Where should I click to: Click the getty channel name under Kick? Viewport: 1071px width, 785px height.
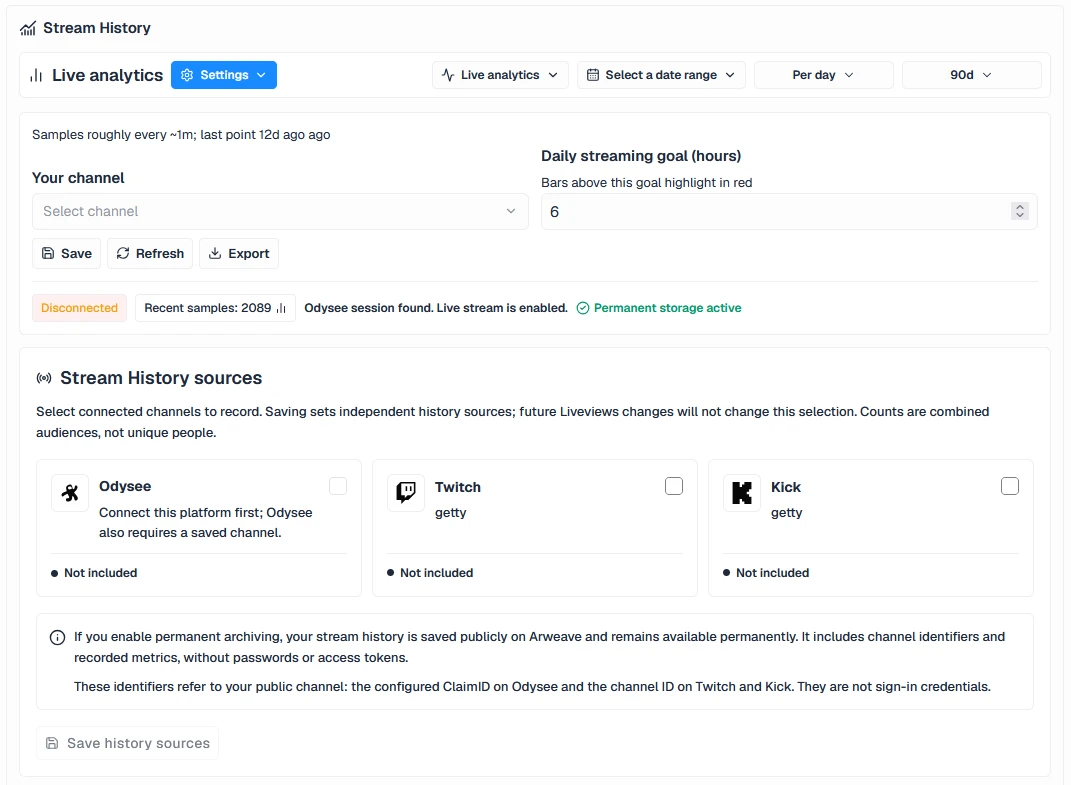point(787,513)
